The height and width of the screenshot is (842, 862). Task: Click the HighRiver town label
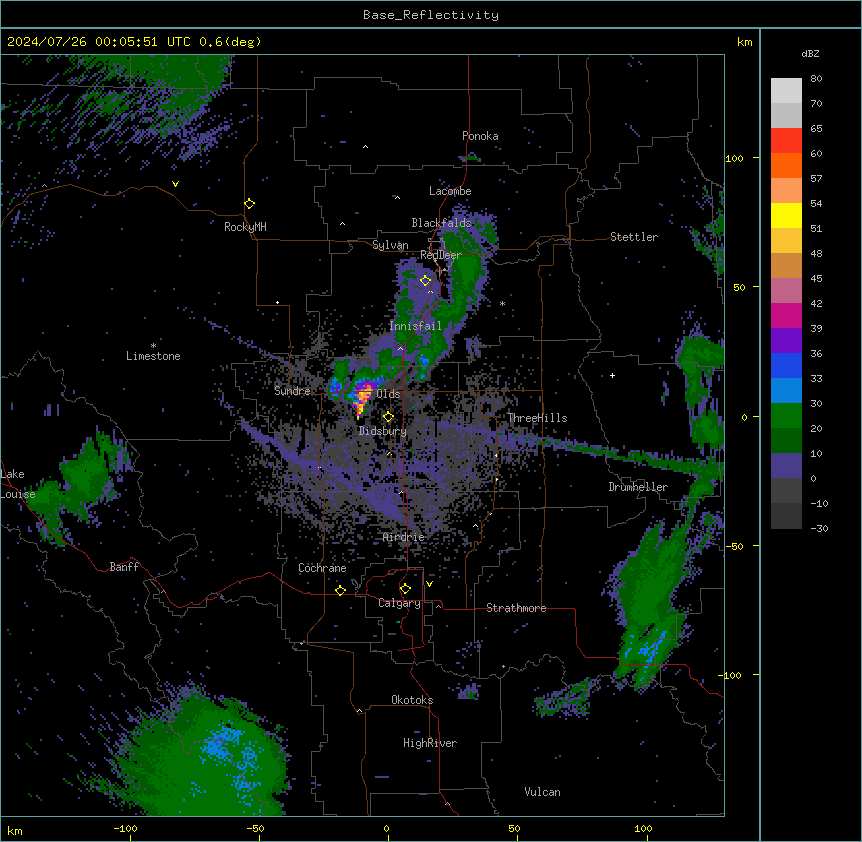[x=430, y=743]
